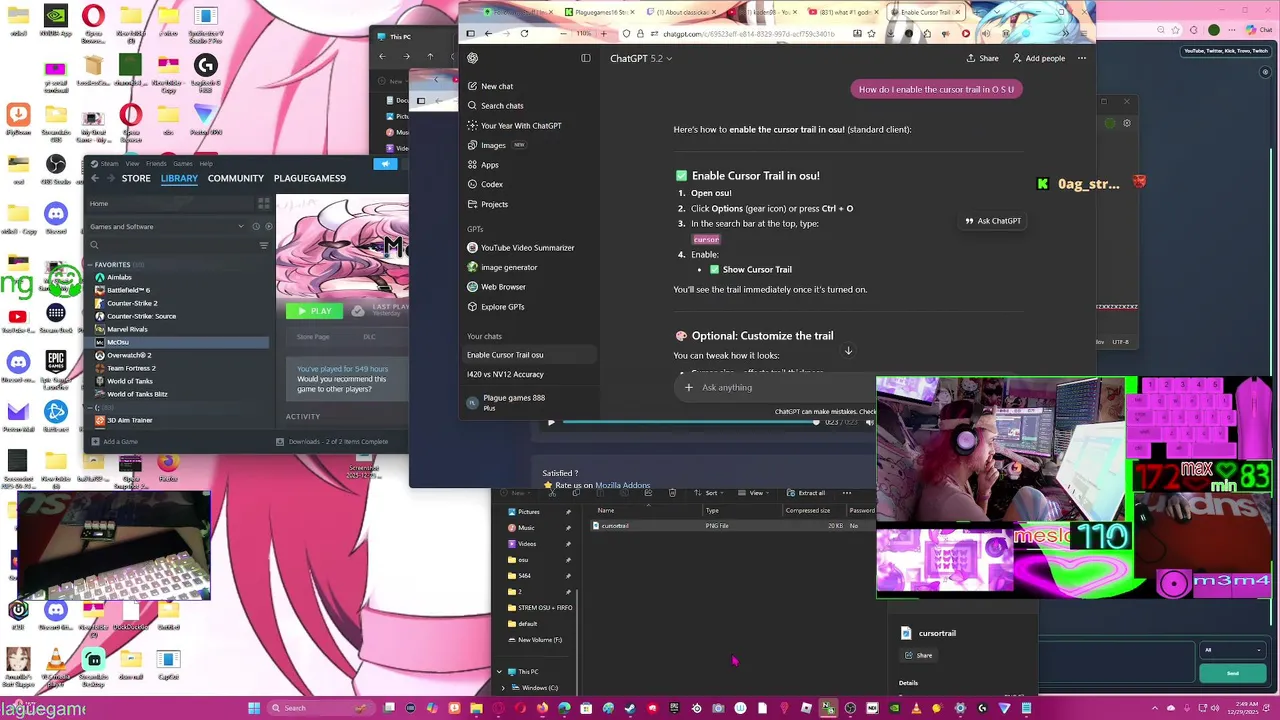Reload the Firefox page
Image resolution: width=1280 pixels, height=720 pixels.
(x=524, y=33)
